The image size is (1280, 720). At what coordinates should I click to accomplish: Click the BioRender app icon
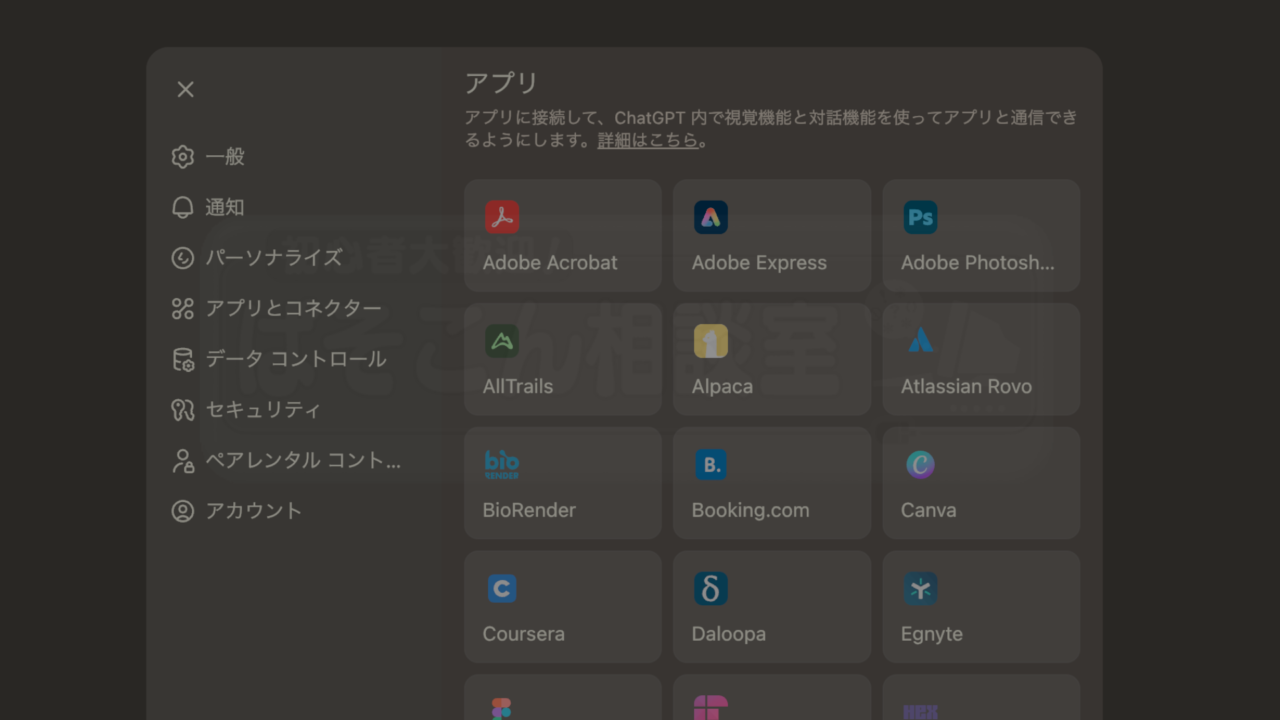[562, 483]
